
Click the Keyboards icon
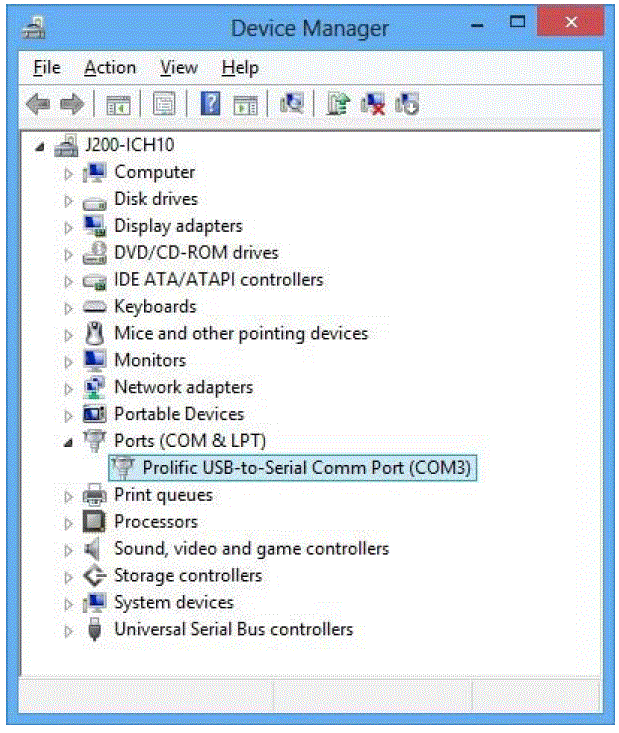[94, 307]
